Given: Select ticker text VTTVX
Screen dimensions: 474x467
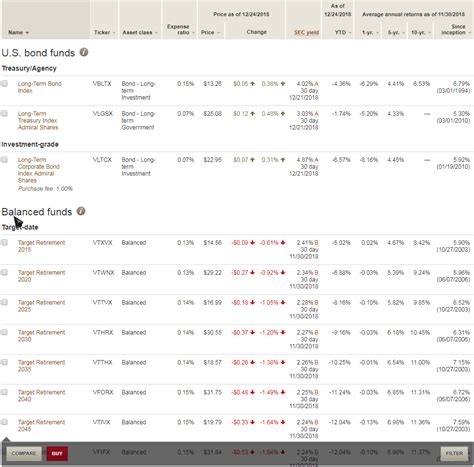Looking at the screenshot, I should [x=102, y=302].
